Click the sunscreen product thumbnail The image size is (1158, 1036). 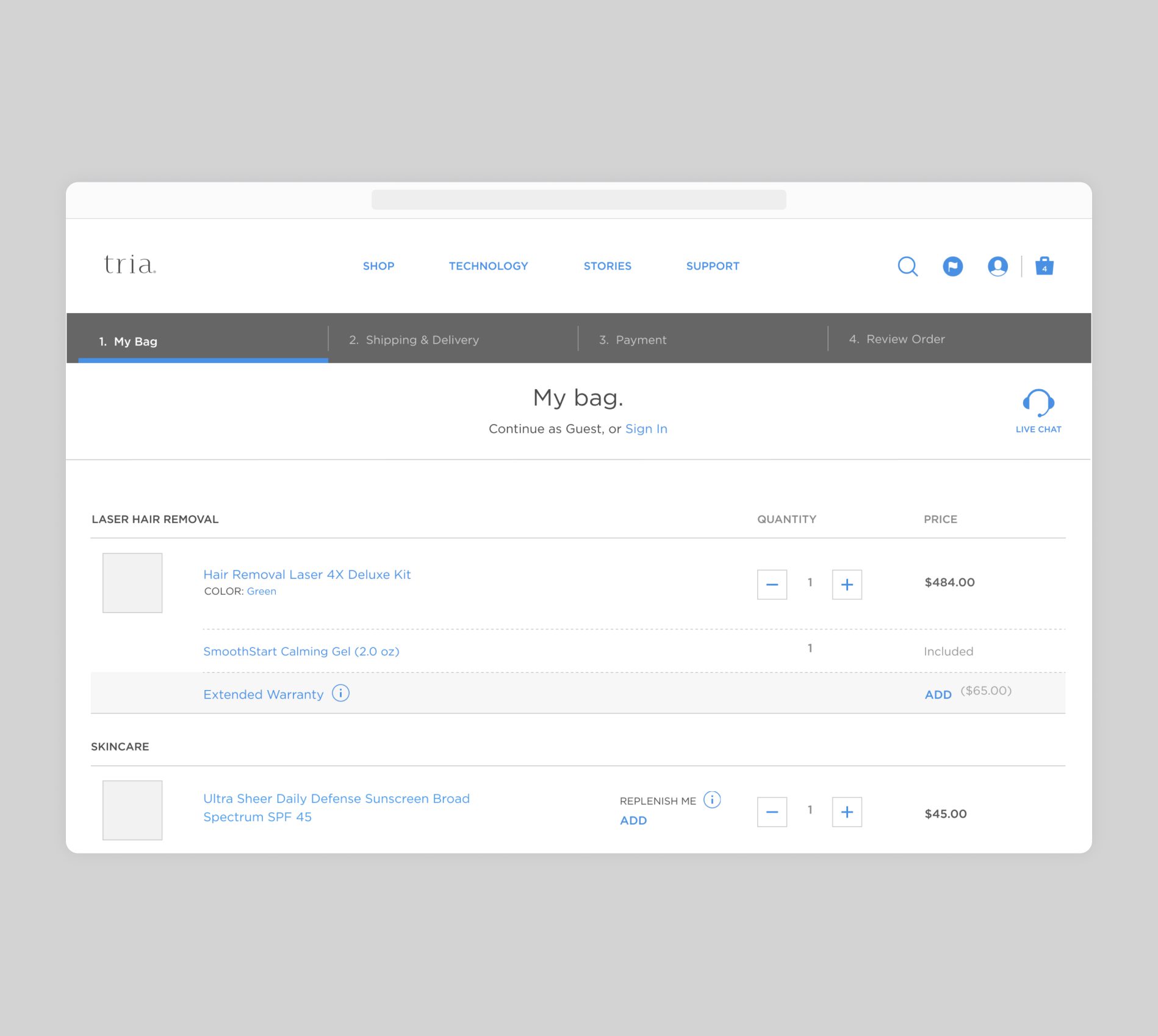(132, 810)
